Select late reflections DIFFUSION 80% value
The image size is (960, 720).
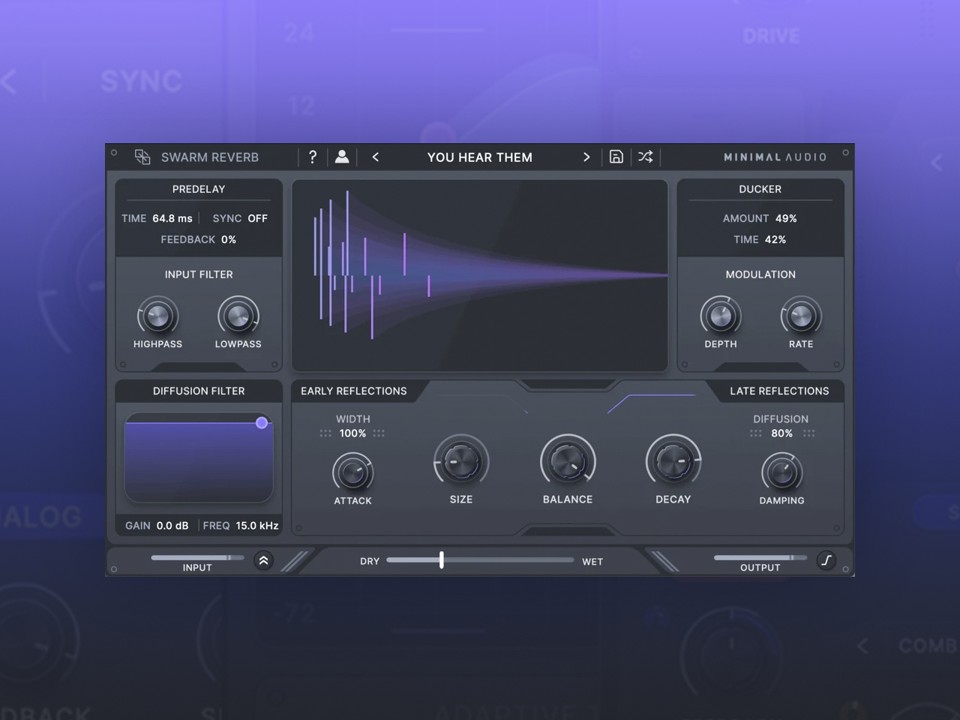click(x=782, y=433)
